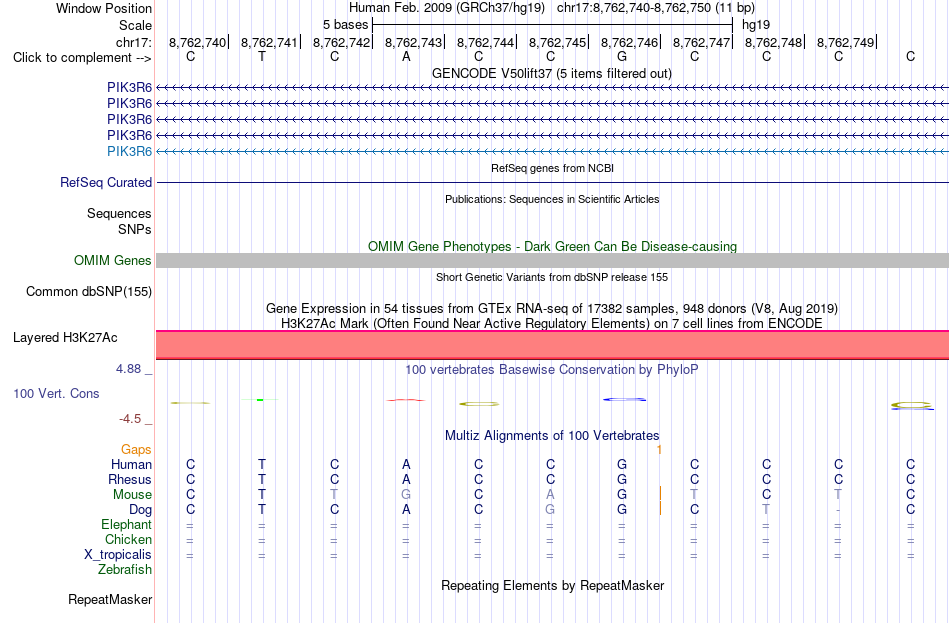Click 'Repeating Elements by RepeatMasker' title
Viewport: 950px width, 623px height.
(x=552, y=586)
